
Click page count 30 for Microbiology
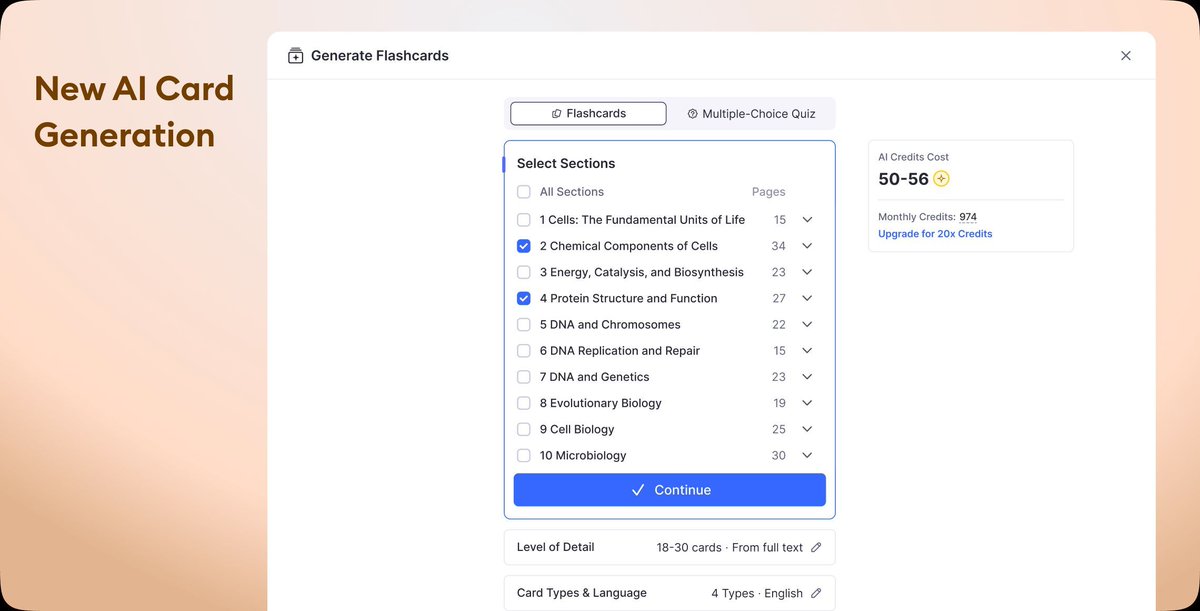779,456
